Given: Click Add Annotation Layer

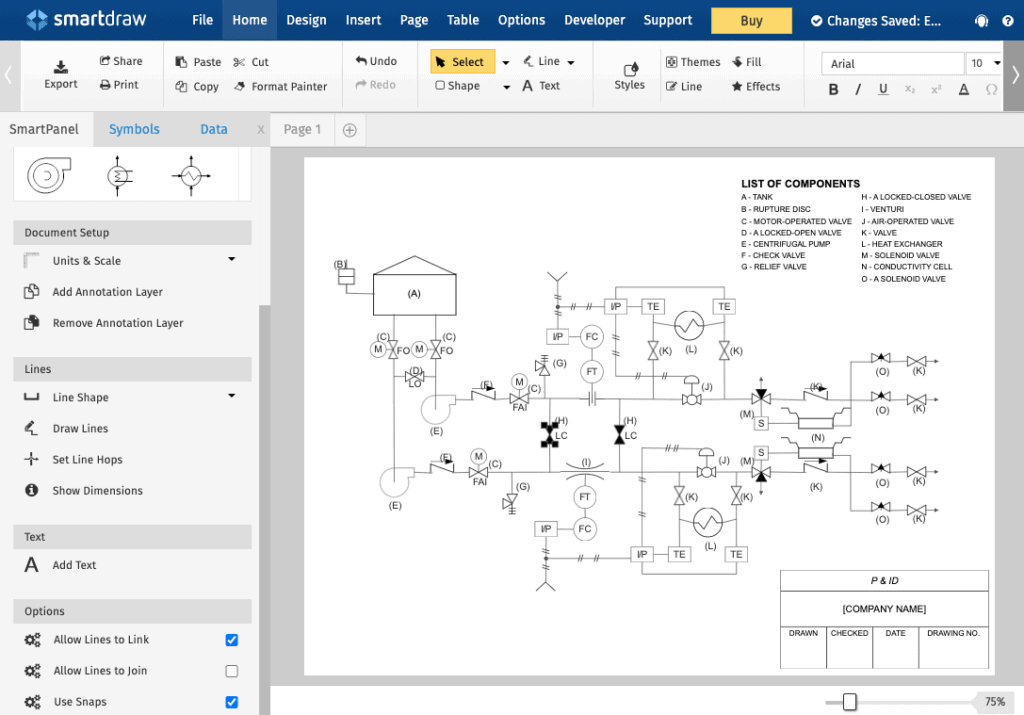Looking at the screenshot, I should (107, 292).
